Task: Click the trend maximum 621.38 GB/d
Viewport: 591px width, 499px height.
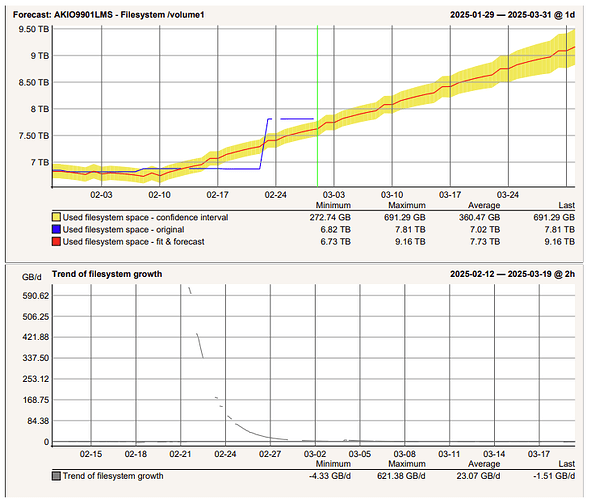Action: click(401, 476)
